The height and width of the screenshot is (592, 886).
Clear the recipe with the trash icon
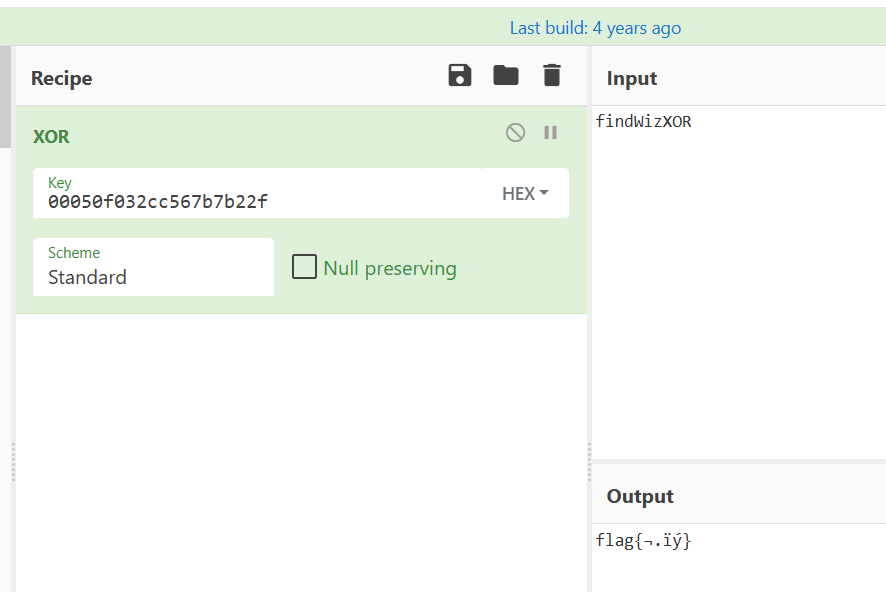click(x=552, y=76)
